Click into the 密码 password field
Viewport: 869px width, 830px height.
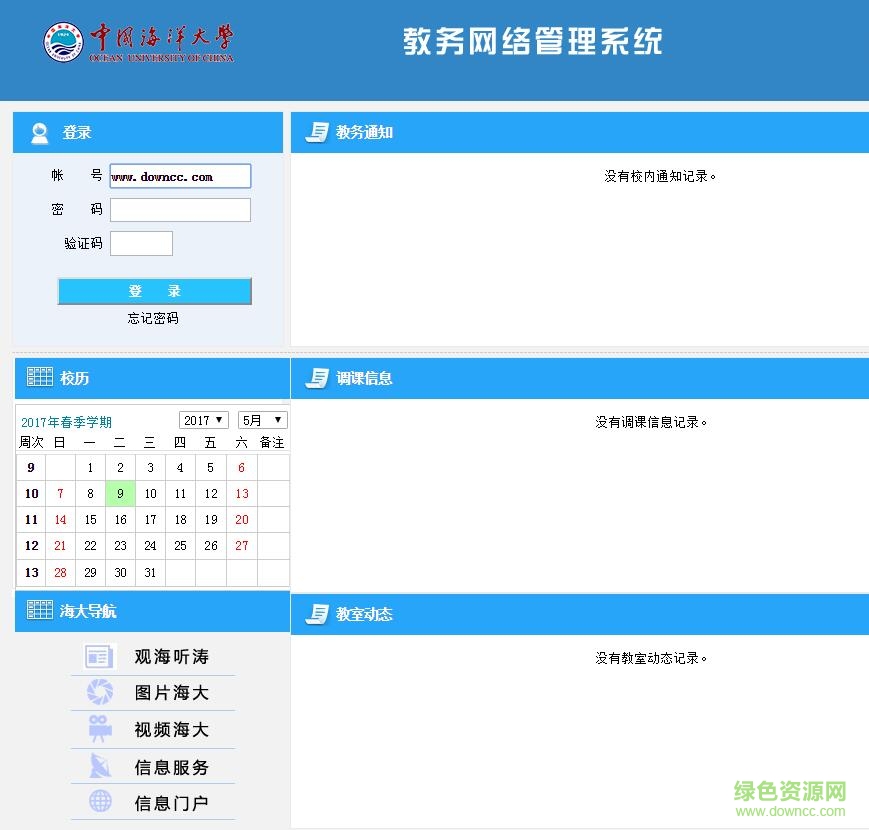coord(180,210)
